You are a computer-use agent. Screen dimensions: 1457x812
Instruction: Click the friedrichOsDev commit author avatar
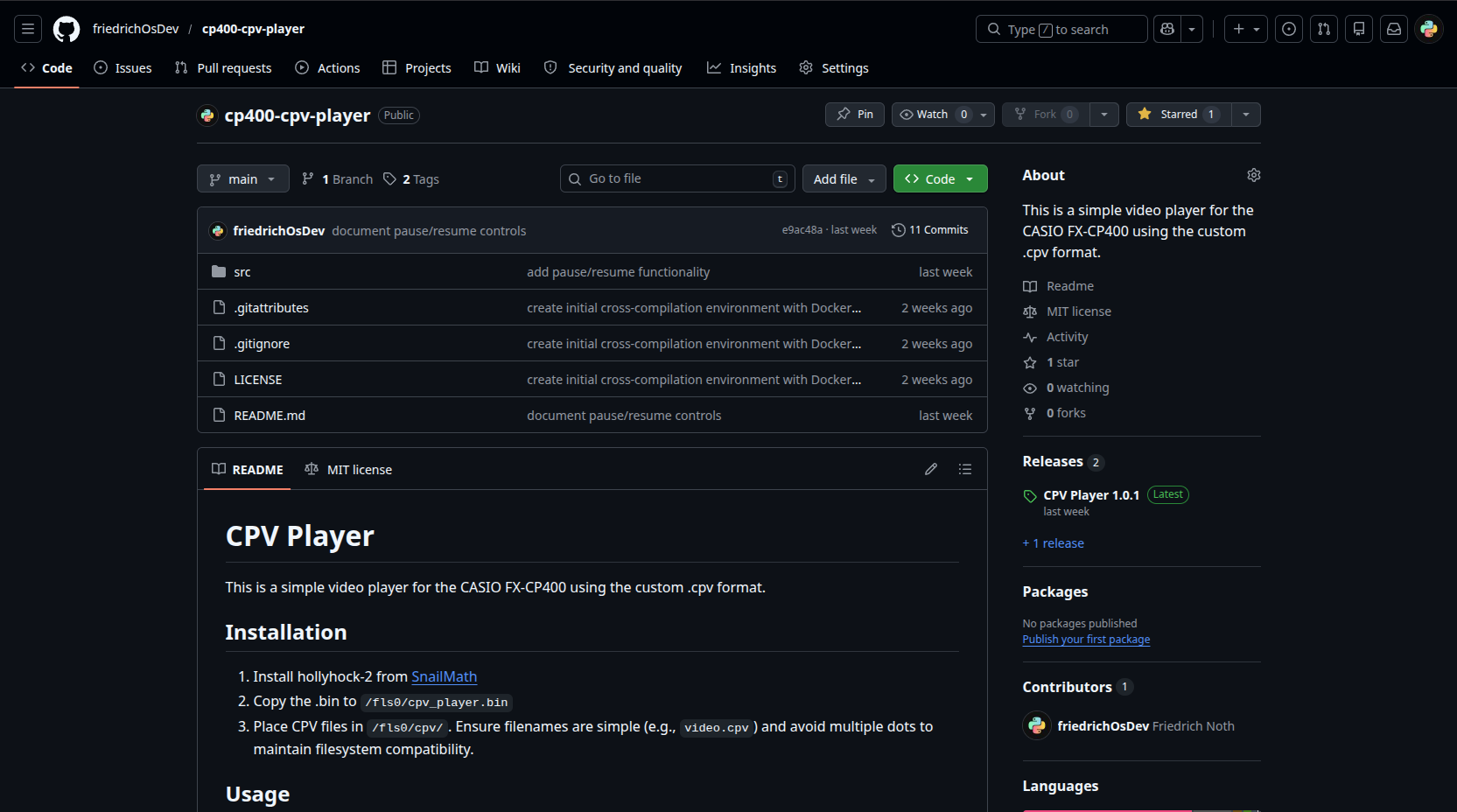[218, 231]
